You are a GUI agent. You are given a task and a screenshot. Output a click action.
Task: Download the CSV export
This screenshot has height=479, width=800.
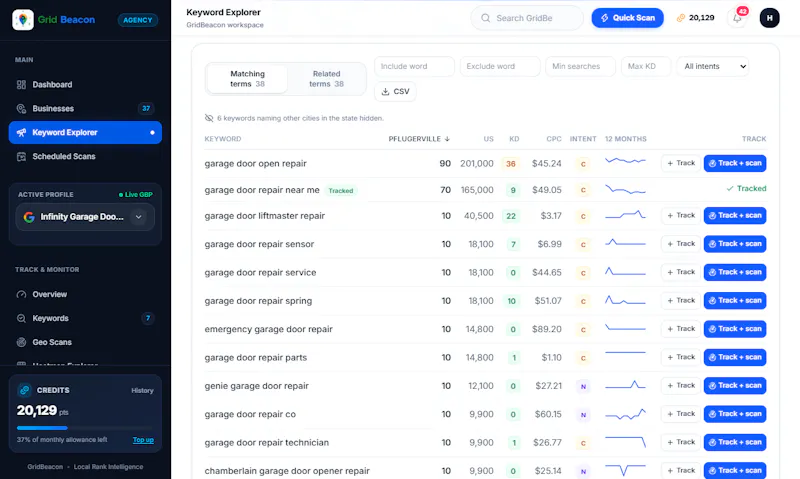395,91
